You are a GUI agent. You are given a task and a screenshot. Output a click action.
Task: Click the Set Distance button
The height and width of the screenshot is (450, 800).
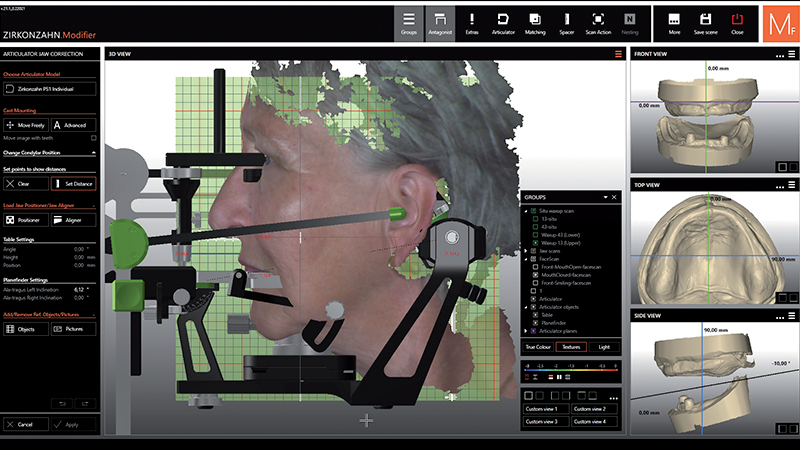click(74, 184)
